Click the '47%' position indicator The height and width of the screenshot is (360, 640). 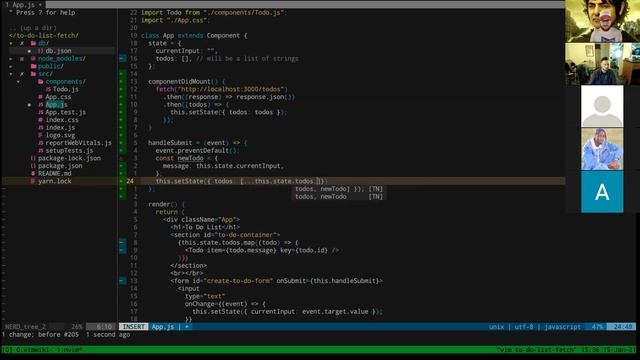597,327
